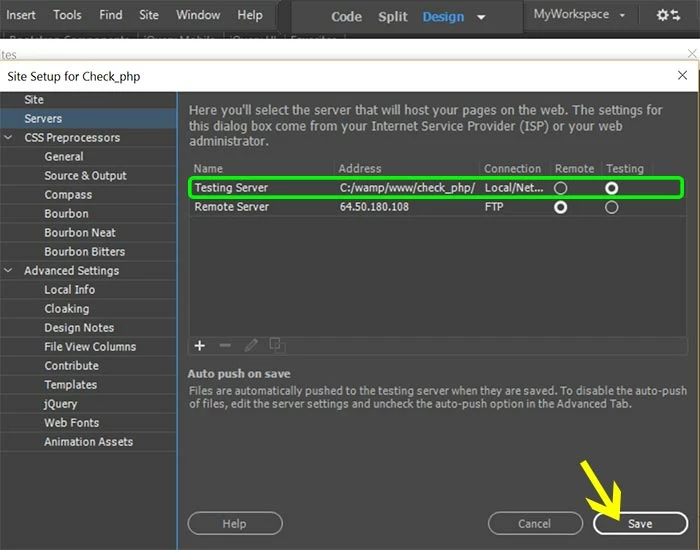
Task: Select the Testing Server name cell
Action: (231, 188)
